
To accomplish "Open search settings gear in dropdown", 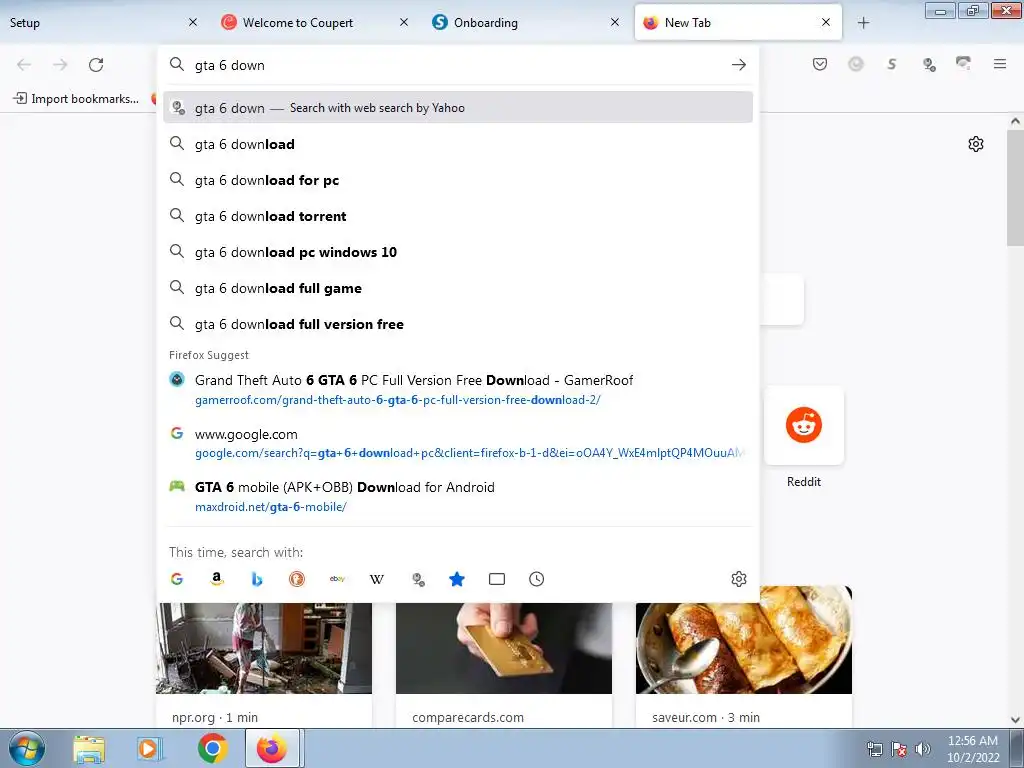I will [x=739, y=579].
